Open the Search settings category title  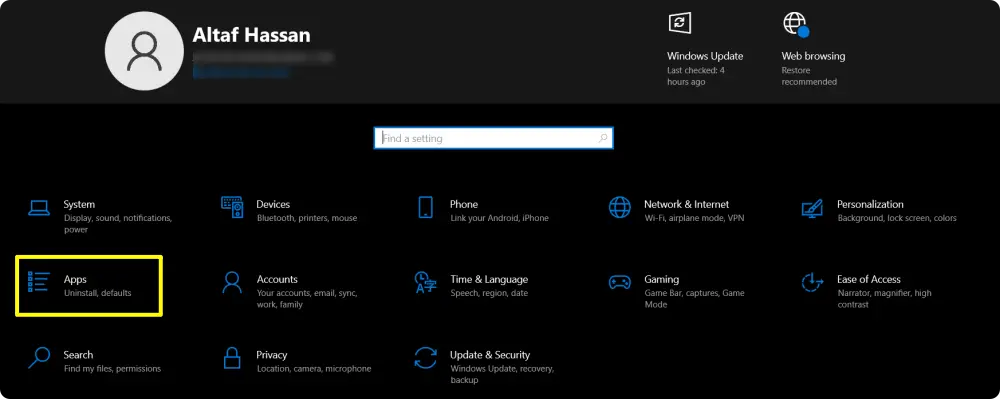tap(78, 354)
